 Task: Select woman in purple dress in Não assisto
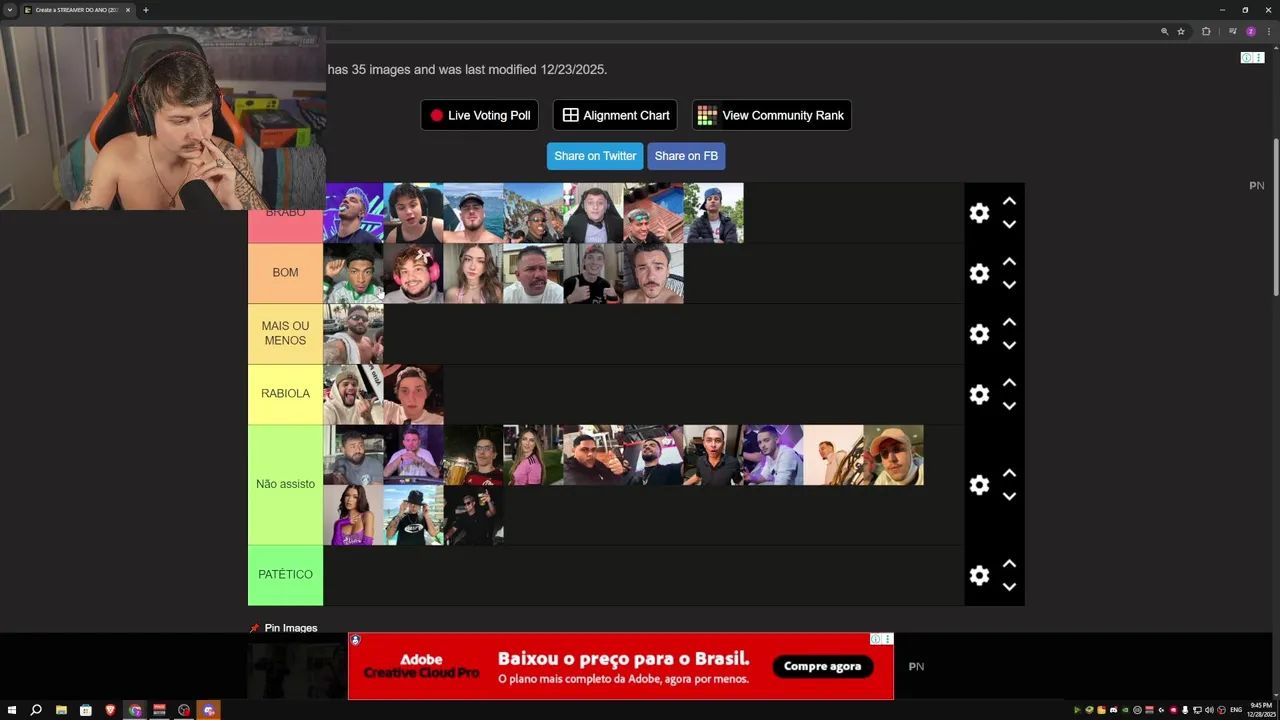click(353, 515)
